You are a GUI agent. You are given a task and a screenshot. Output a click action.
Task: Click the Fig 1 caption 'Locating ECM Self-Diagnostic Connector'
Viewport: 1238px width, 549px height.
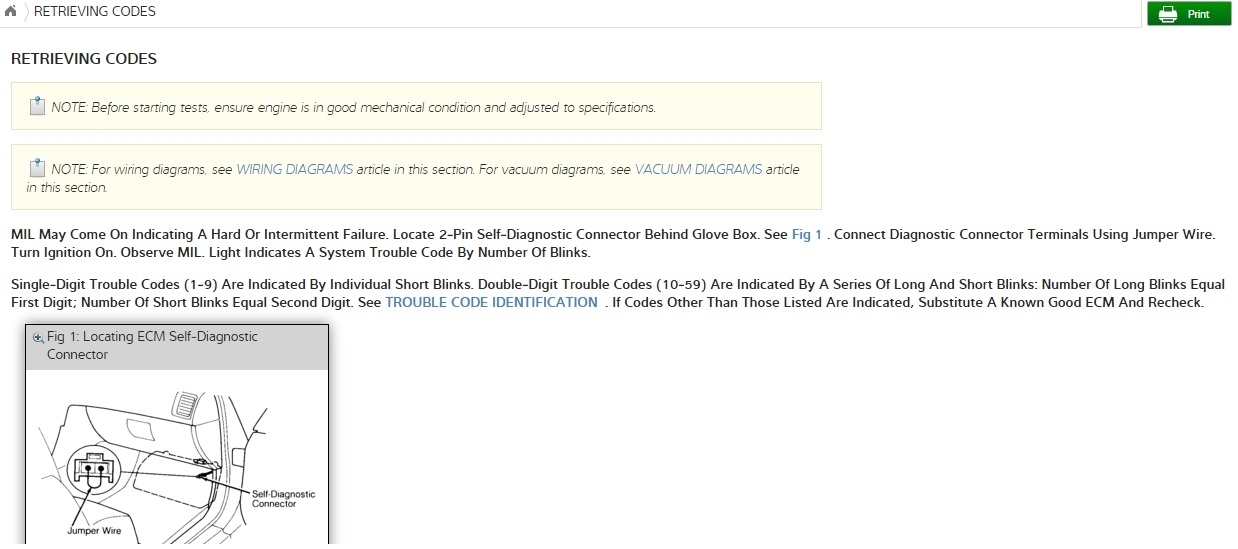[x=151, y=345]
